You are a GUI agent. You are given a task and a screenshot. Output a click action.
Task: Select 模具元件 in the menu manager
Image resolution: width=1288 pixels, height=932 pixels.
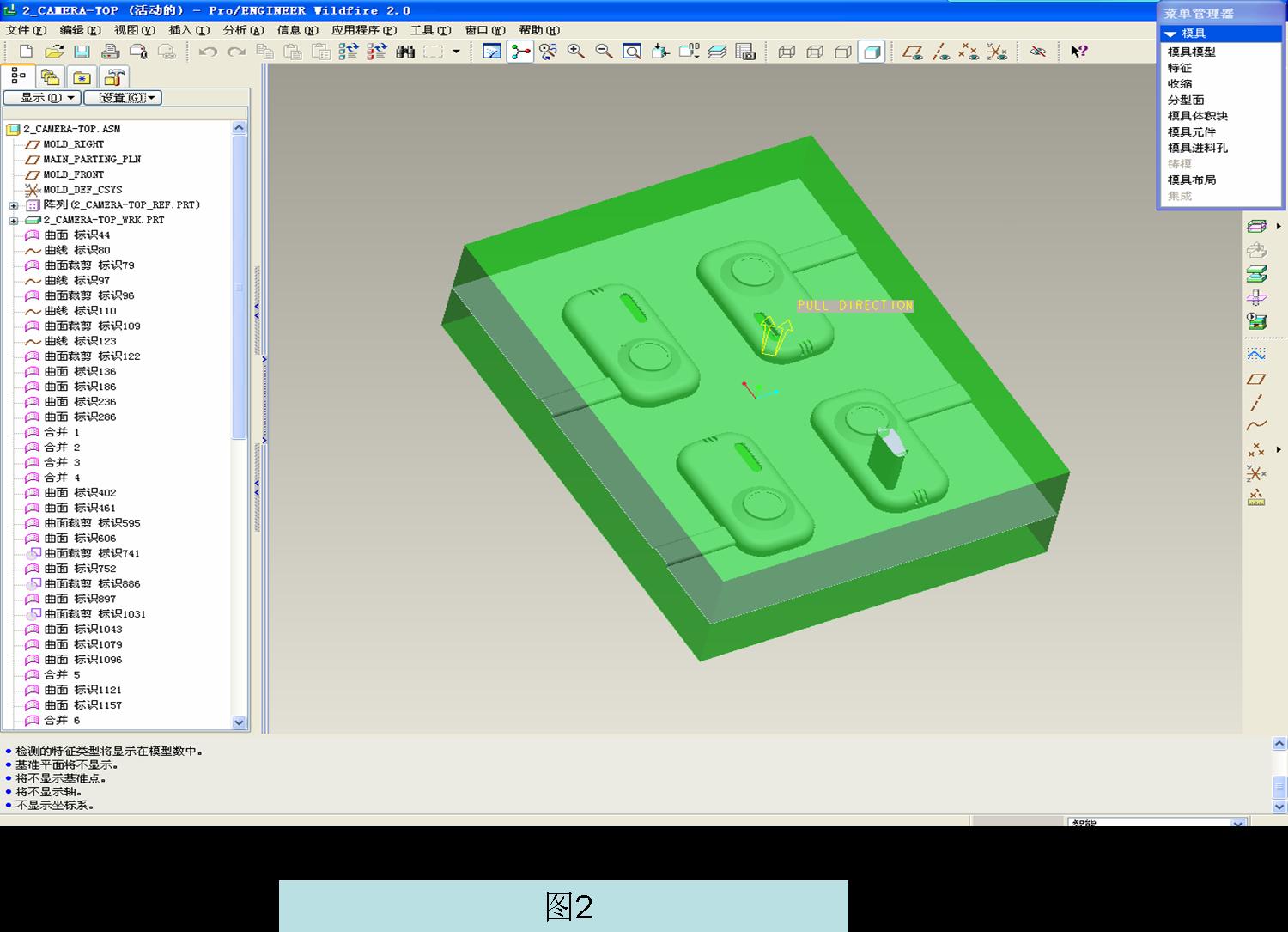click(1191, 132)
